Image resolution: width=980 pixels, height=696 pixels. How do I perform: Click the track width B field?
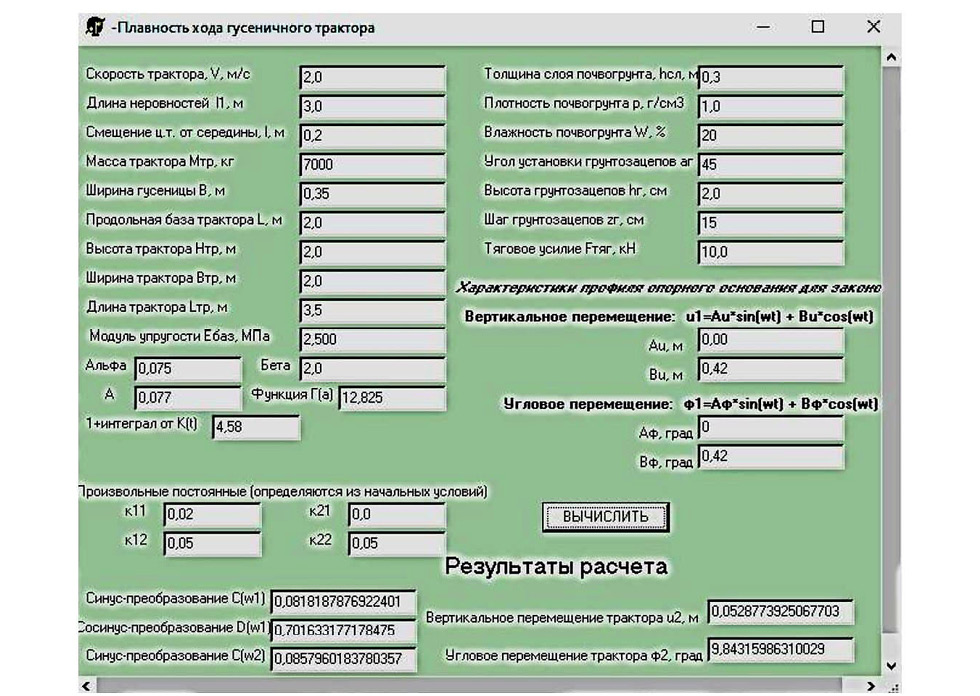click(371, 193)
